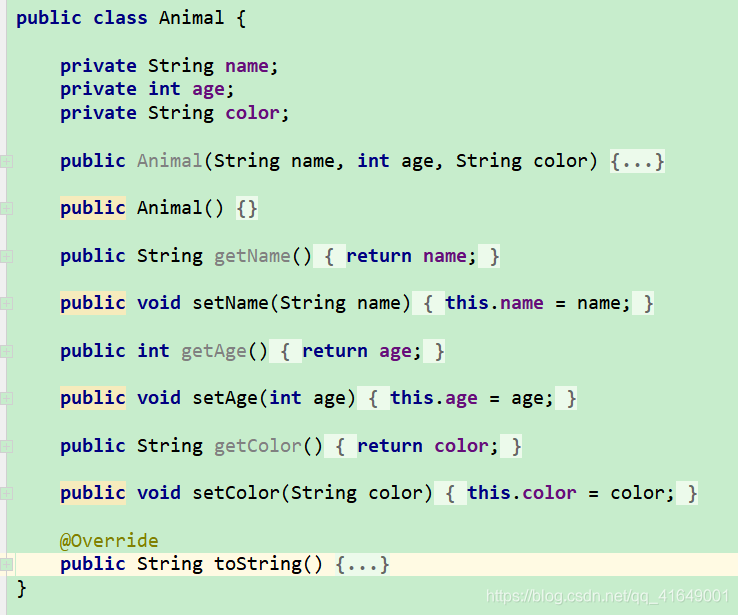Expand the gutter fold icon for getColor()
Screen dimensions: 738x615
click(6, 447)
